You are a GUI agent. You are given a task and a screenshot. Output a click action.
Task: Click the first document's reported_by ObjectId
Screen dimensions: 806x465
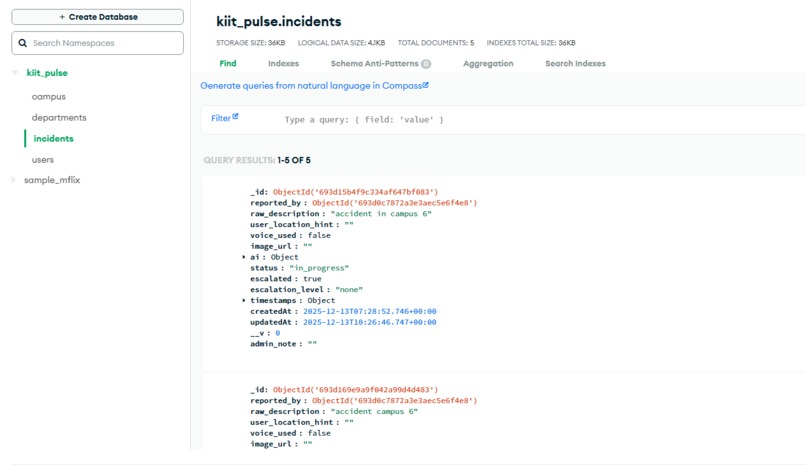pos(394,203)
